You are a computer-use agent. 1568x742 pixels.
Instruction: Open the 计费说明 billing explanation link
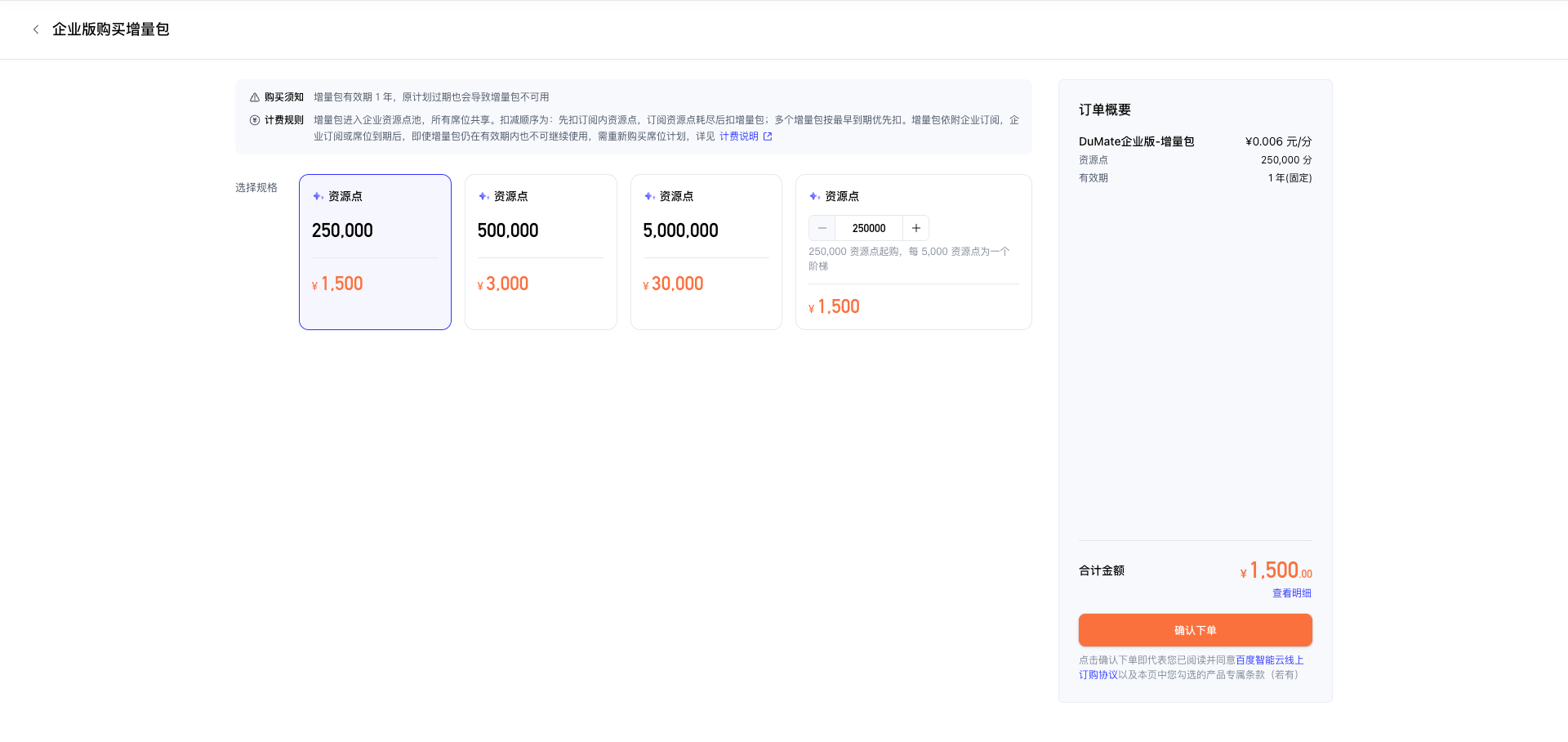[x=739, y=136]
